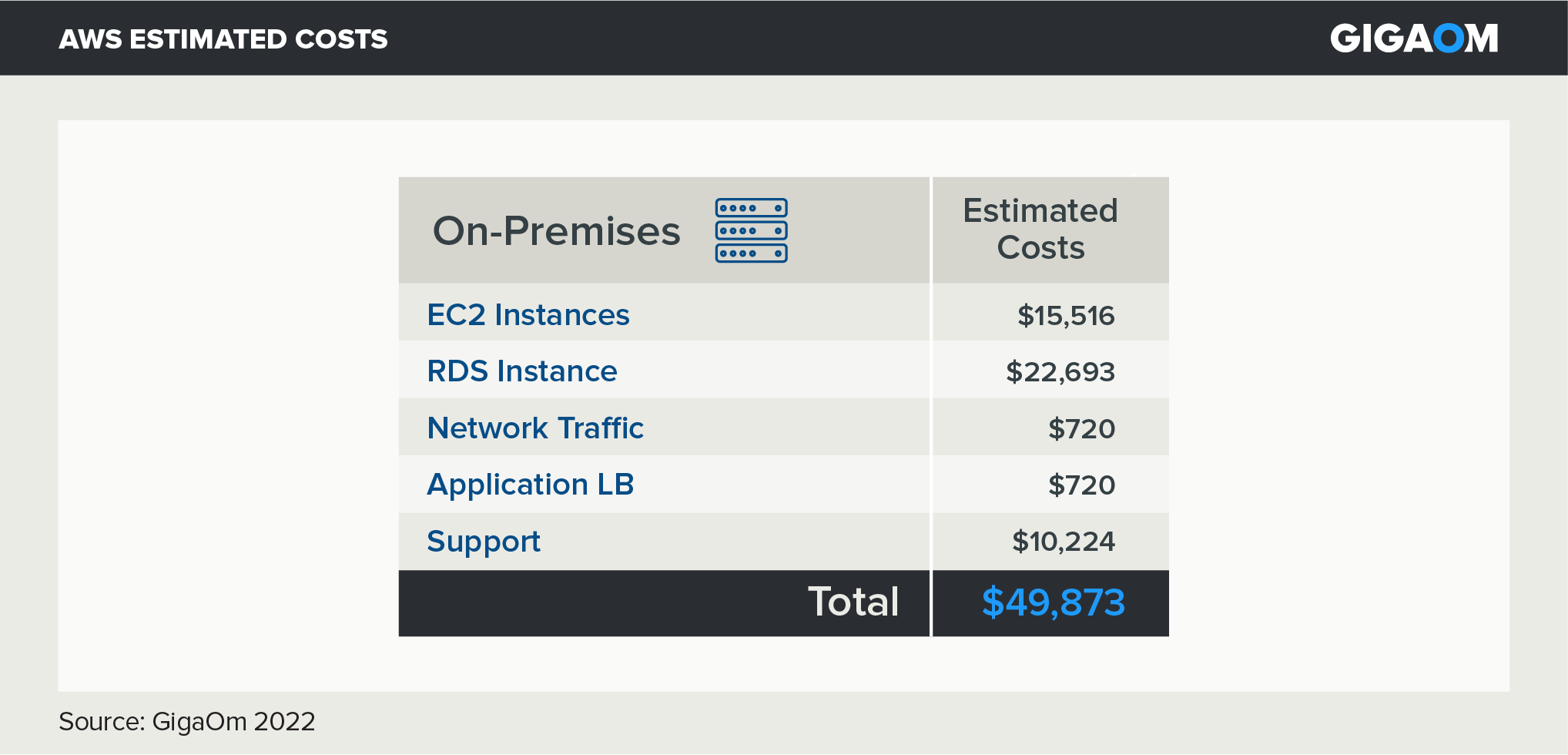
Task: Select the $720 Application LB cost
Action: coord(1081,485)
